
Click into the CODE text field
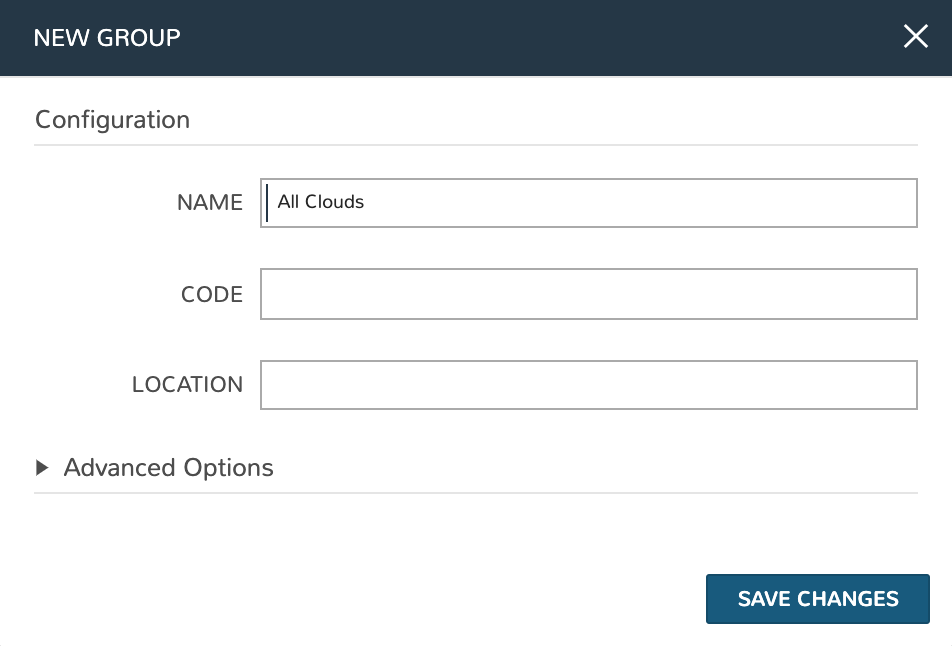coord(588,294)
